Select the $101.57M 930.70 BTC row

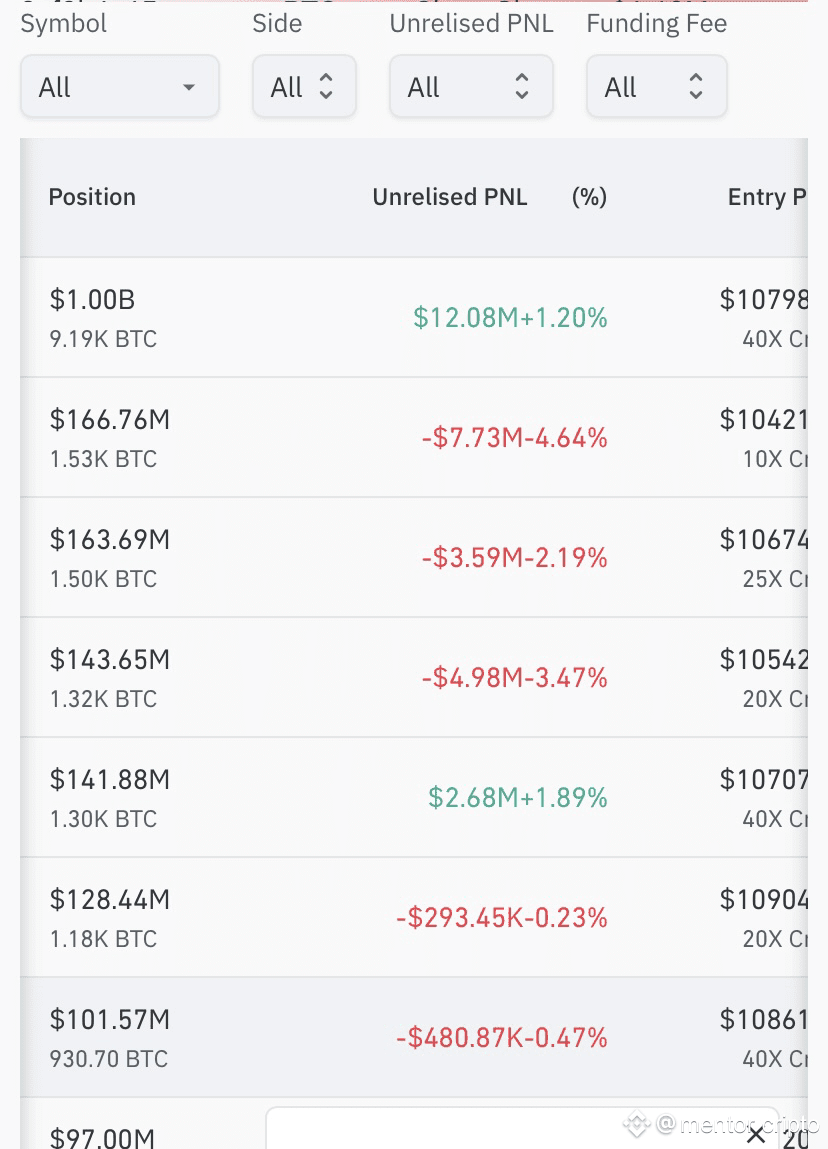click(414, 1037)
